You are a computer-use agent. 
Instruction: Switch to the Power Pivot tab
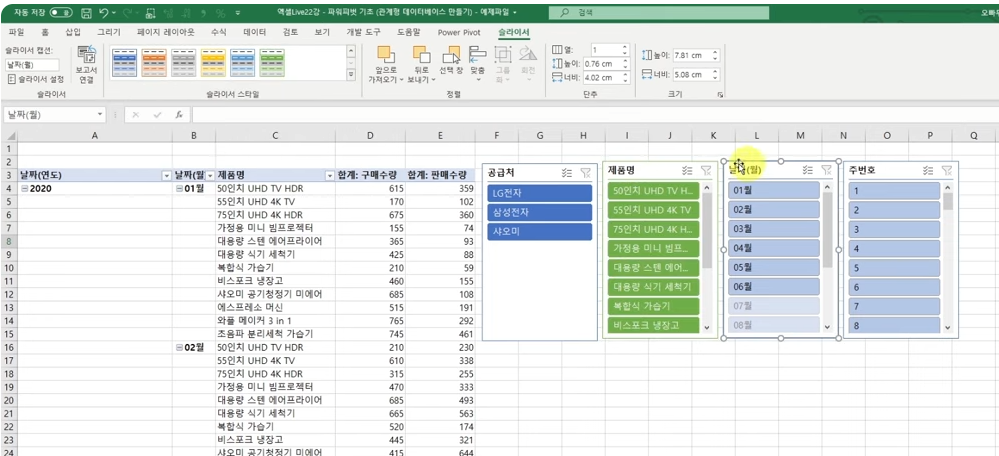click(x=459, y=32)
